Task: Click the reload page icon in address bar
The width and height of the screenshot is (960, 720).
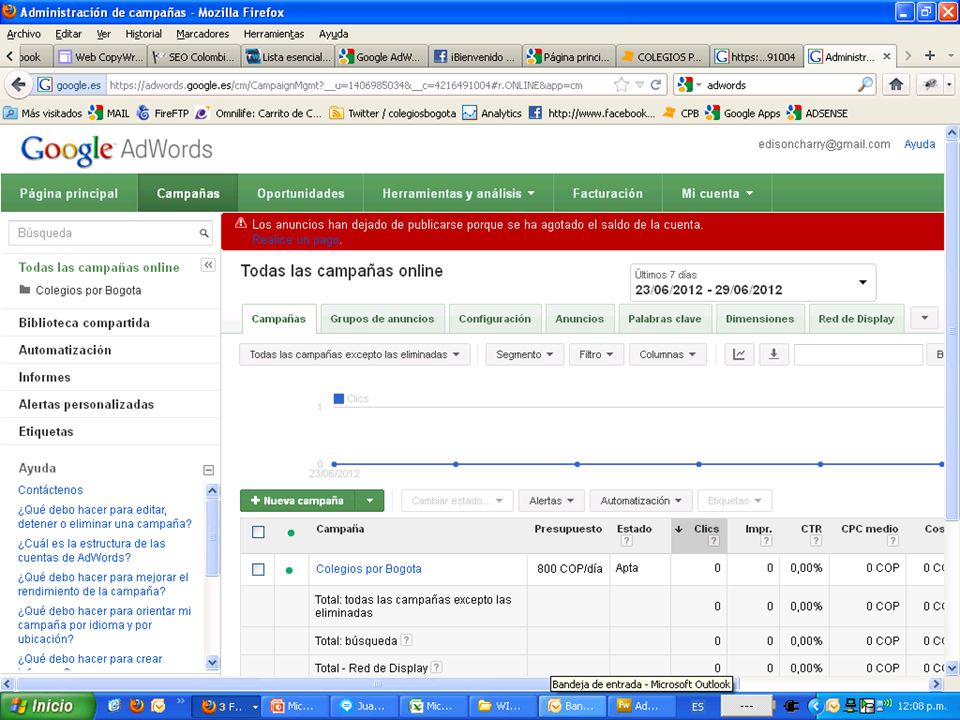Action: (x=656, y=85)
